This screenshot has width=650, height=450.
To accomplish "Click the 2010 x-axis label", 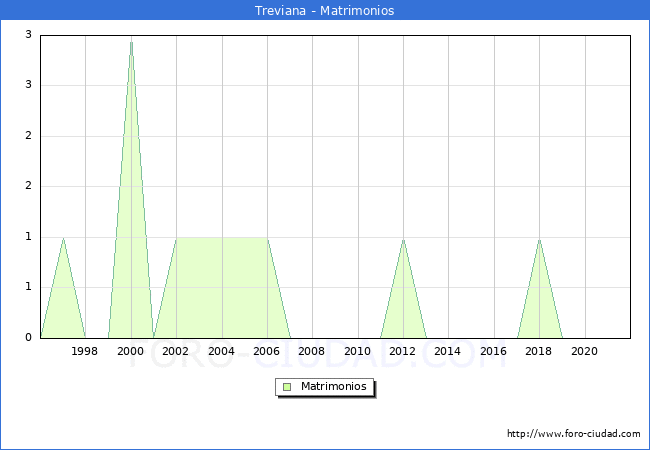I will pyautogui.click(x=358, y=351).
